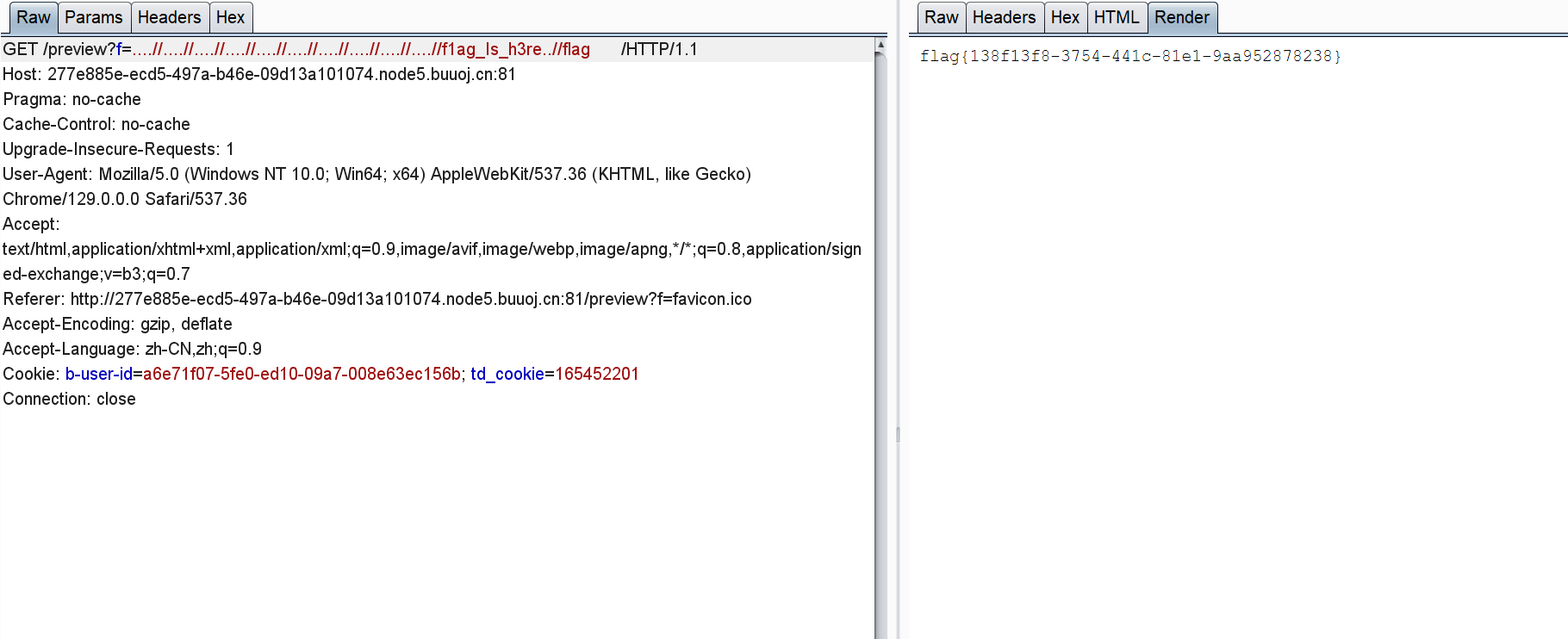1568x639 pixels.
Task: Click the b-user-id cookie value
Action: point(302,374)
